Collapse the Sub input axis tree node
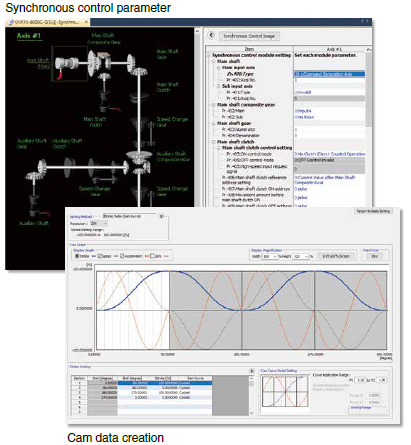Viewport: 411px width, 445px height. [219, 86]
